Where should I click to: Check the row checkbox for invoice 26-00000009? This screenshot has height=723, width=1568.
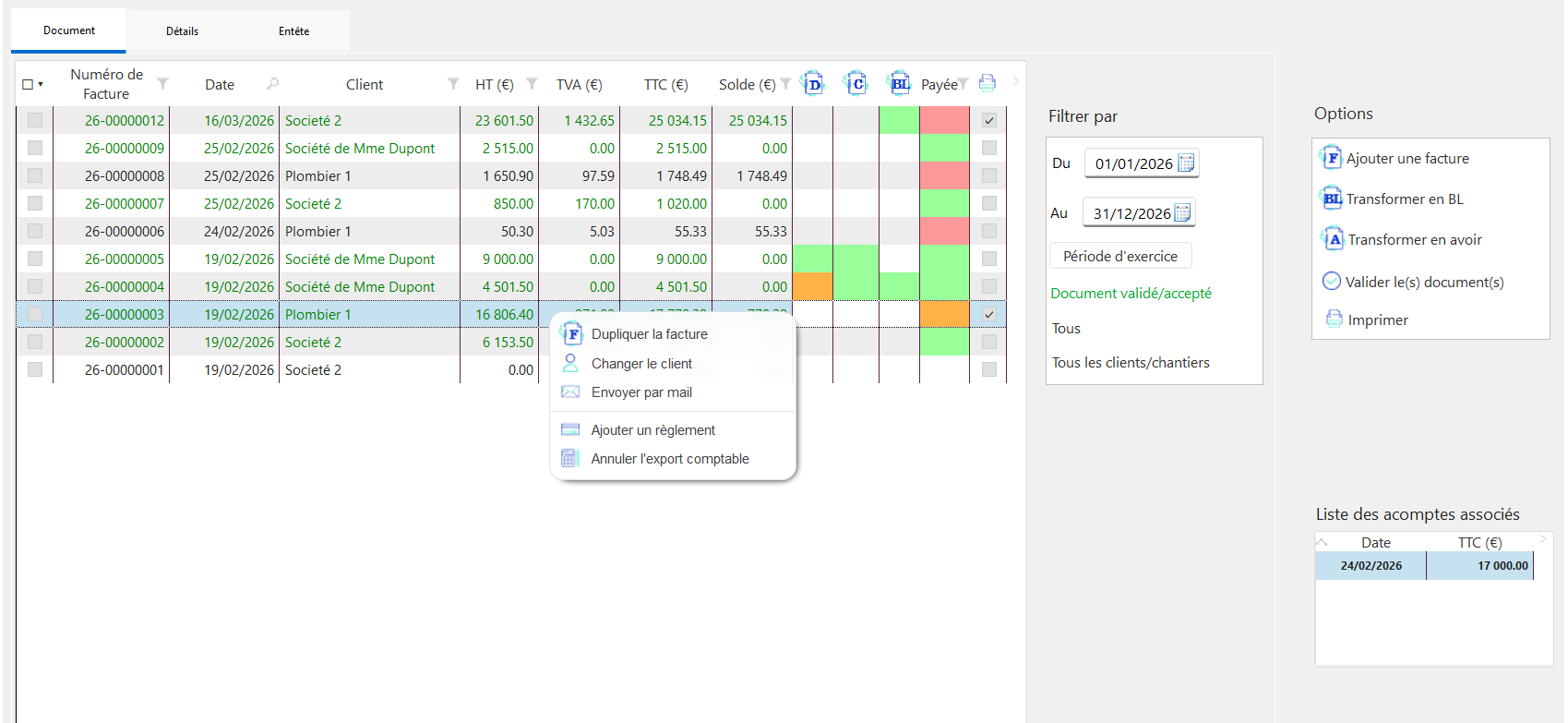click(x=35, y=148)
